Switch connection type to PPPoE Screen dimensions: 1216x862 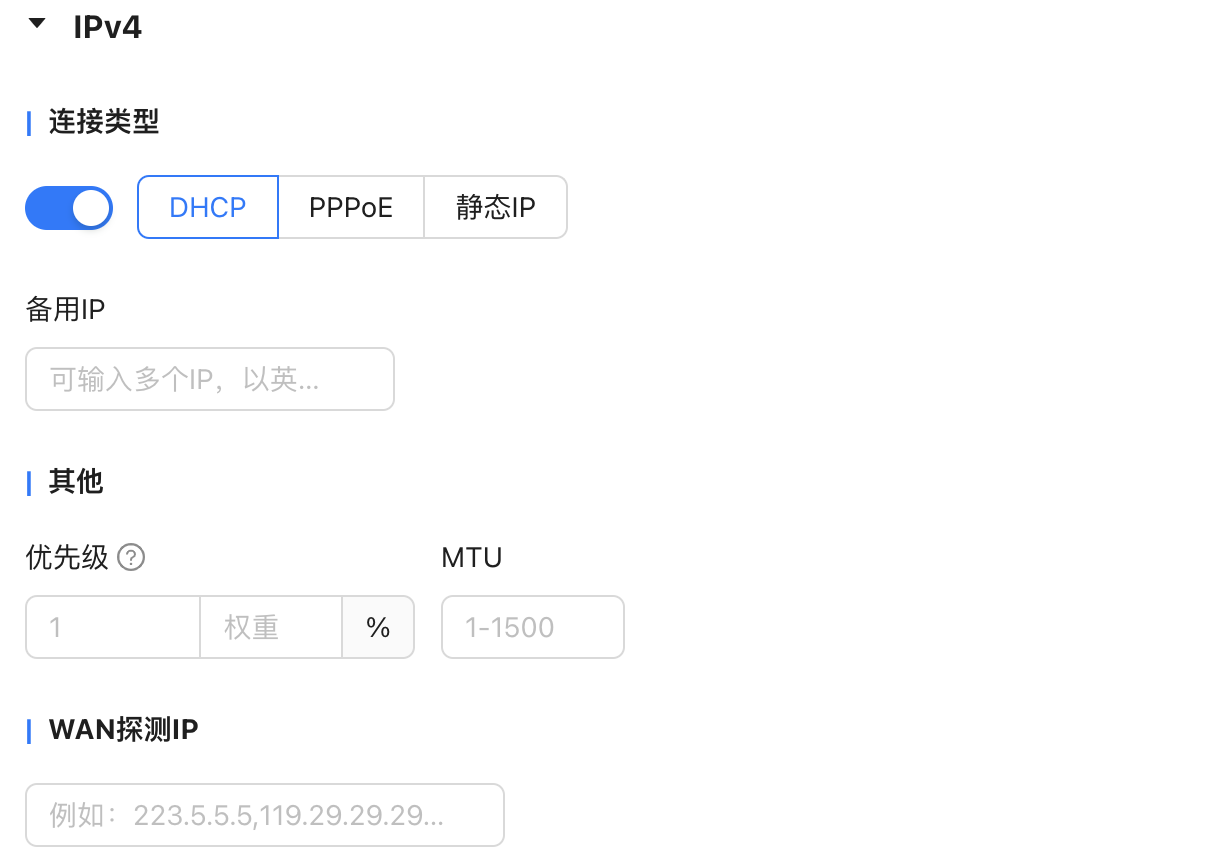point(351,208)
